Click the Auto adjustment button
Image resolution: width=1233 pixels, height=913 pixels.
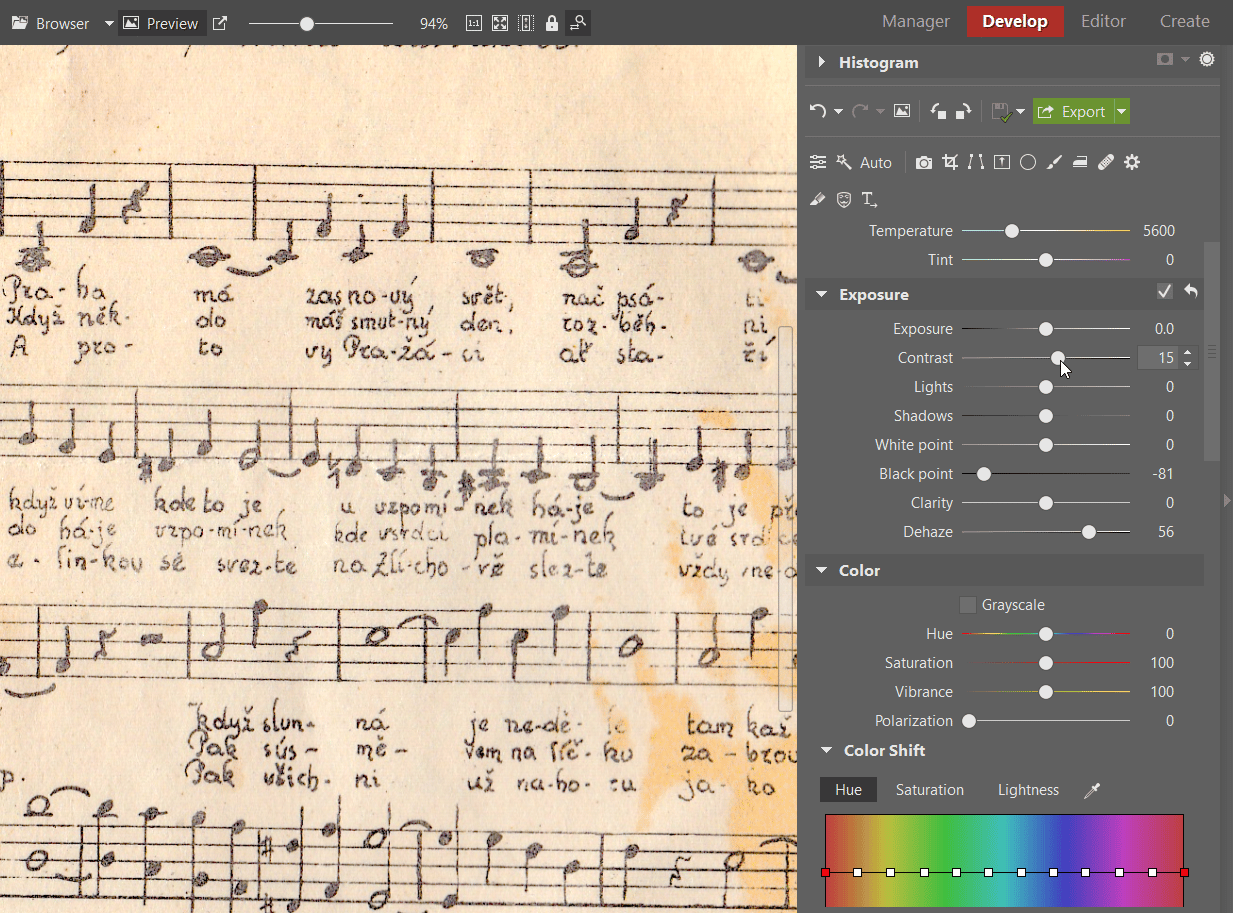coord(876,161)
